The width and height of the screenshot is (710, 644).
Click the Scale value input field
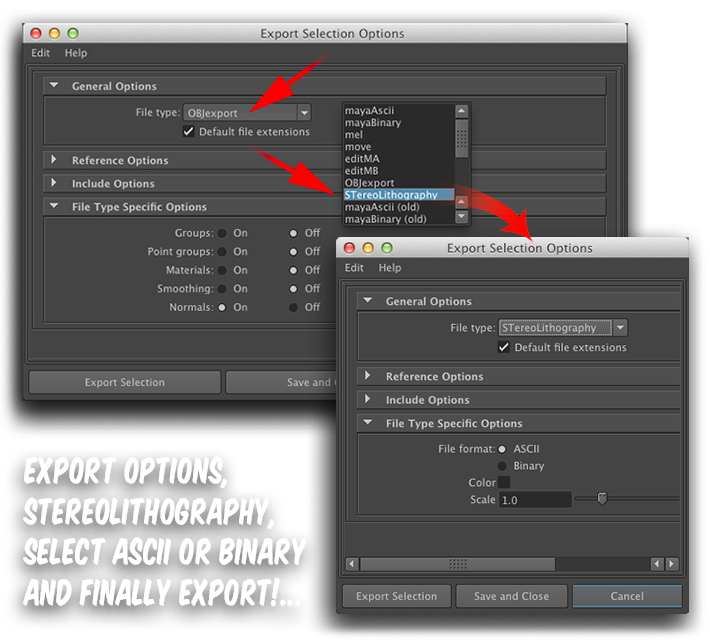pos(535,499)
